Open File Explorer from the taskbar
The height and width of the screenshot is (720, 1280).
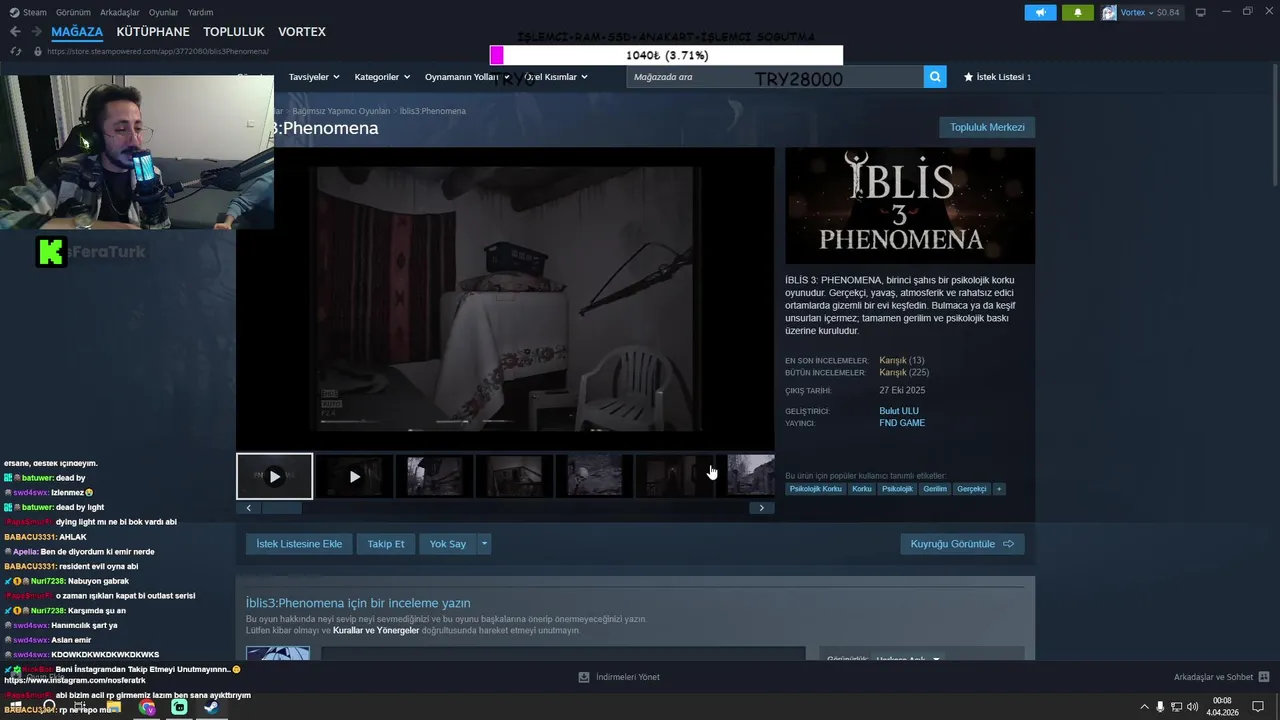(x=114, y=707)
